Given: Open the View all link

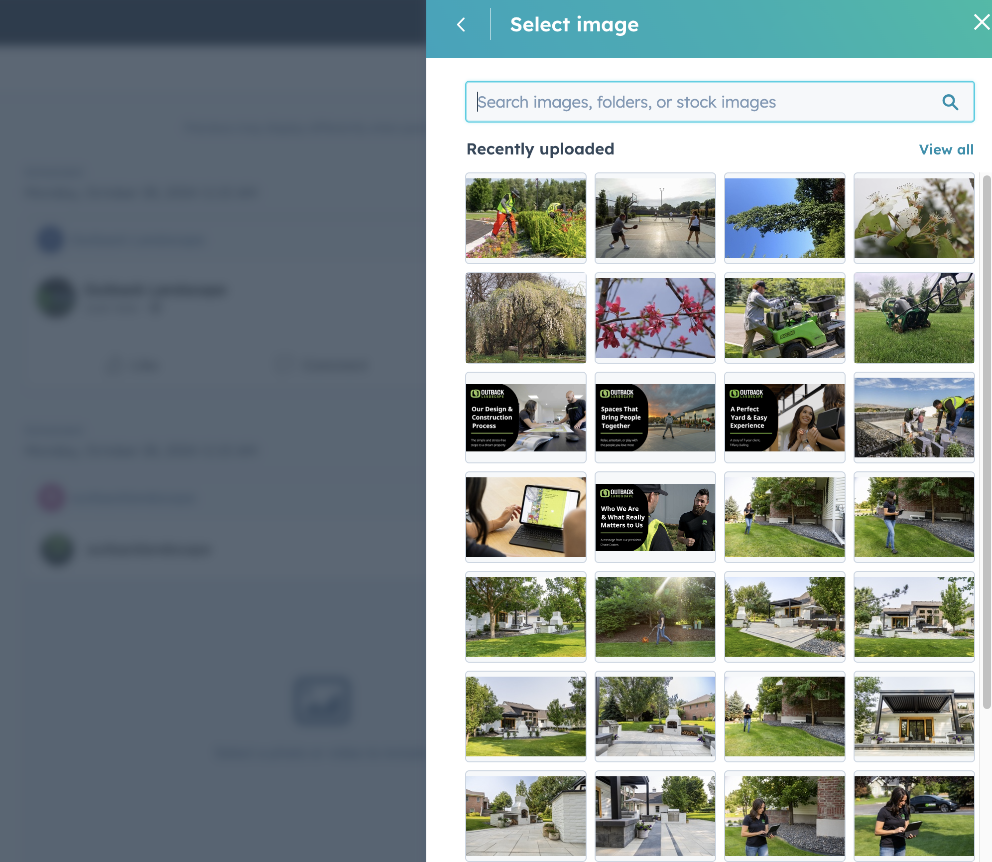Looking at the screenshot, I should [946, 150].
